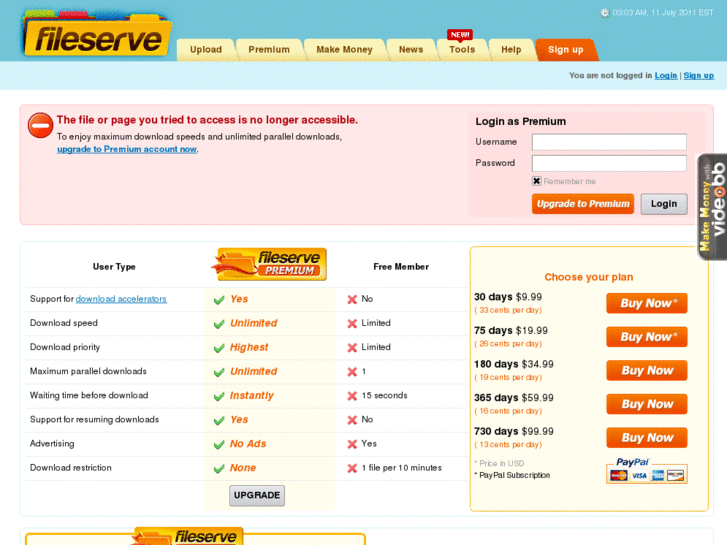Click the gray Login button

[x=664, y=204]
